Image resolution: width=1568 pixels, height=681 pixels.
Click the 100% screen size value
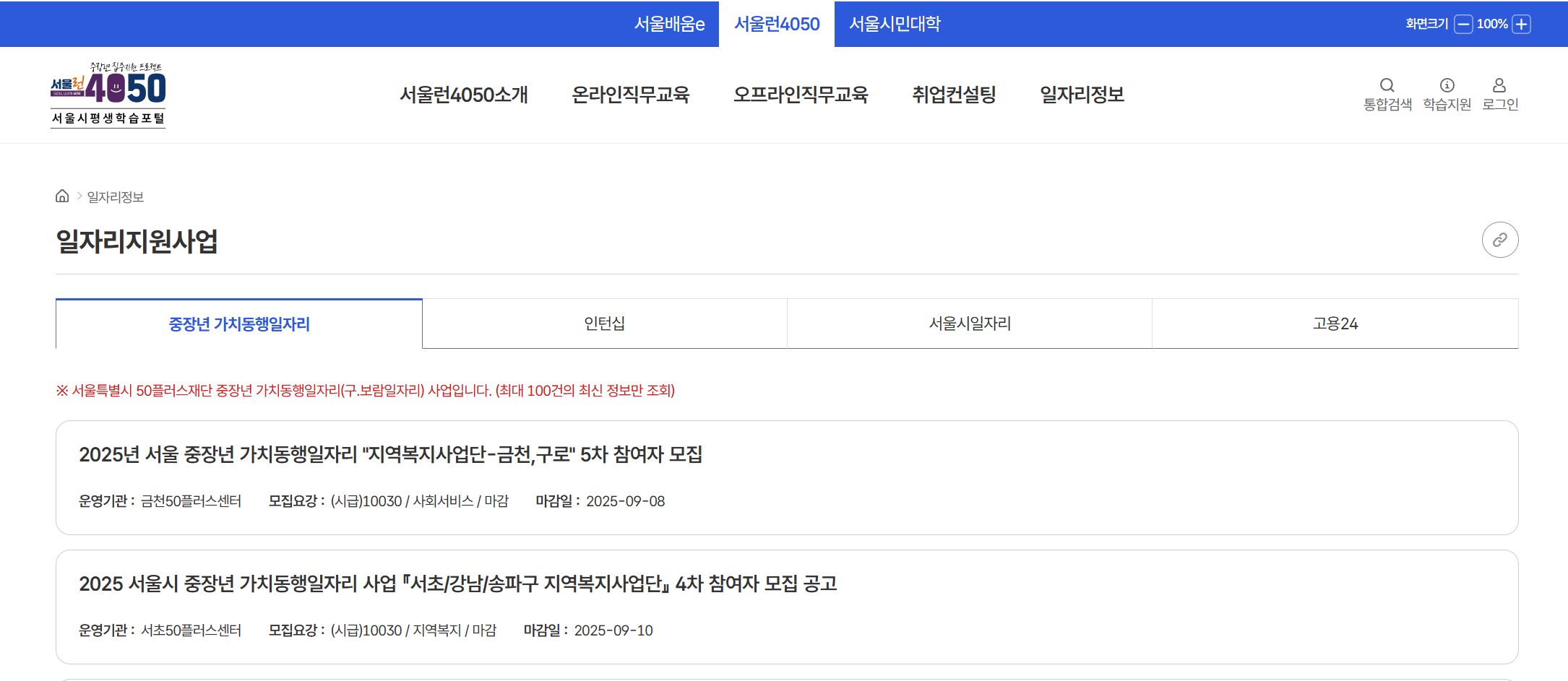(x=1492, y=24)
